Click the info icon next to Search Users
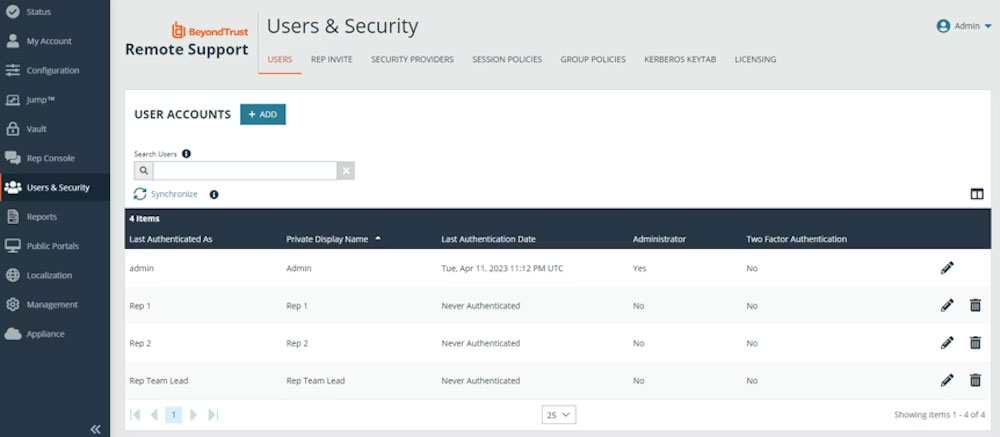 pos(187,154)
